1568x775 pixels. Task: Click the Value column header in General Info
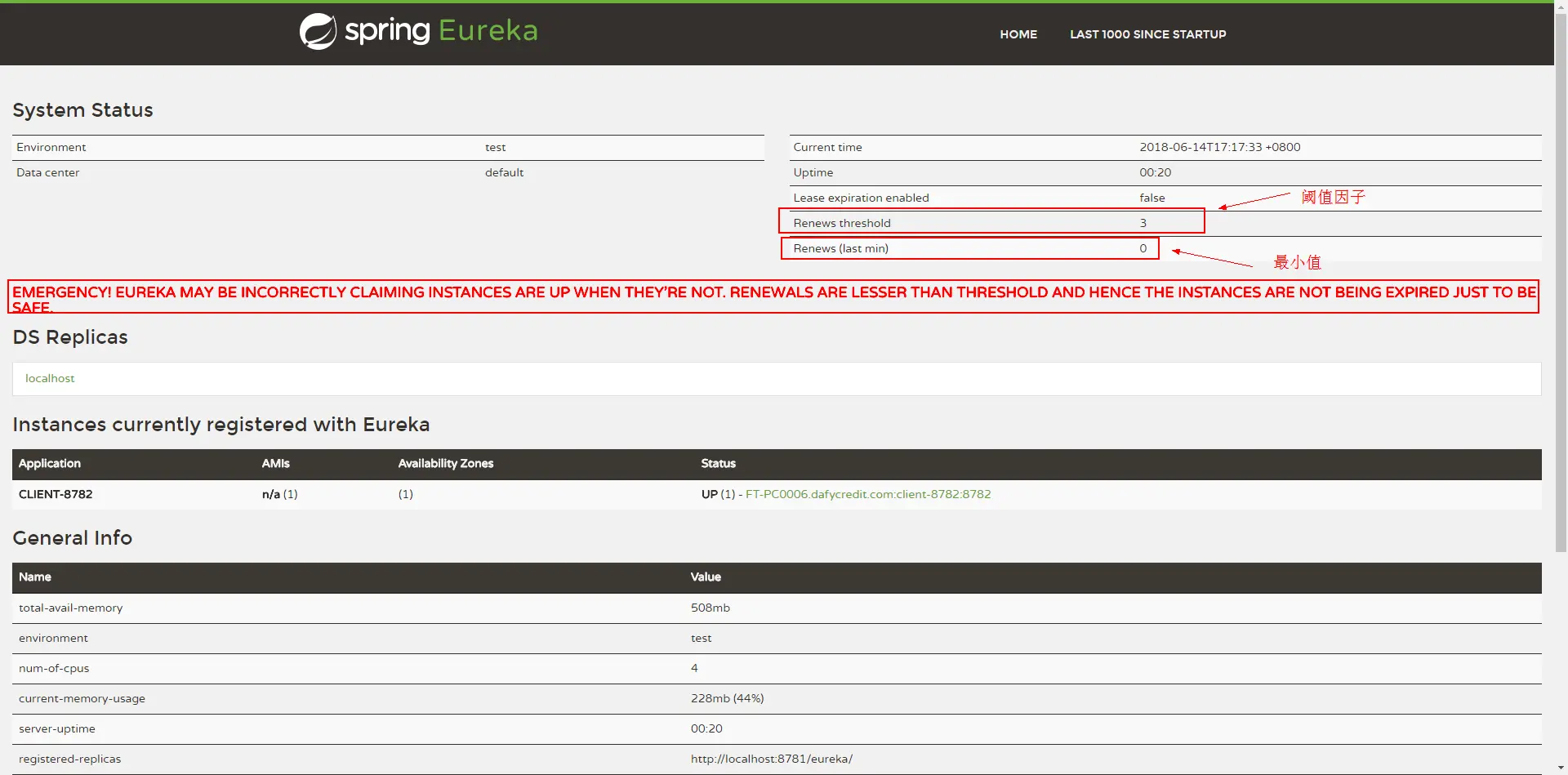point(706,577)
